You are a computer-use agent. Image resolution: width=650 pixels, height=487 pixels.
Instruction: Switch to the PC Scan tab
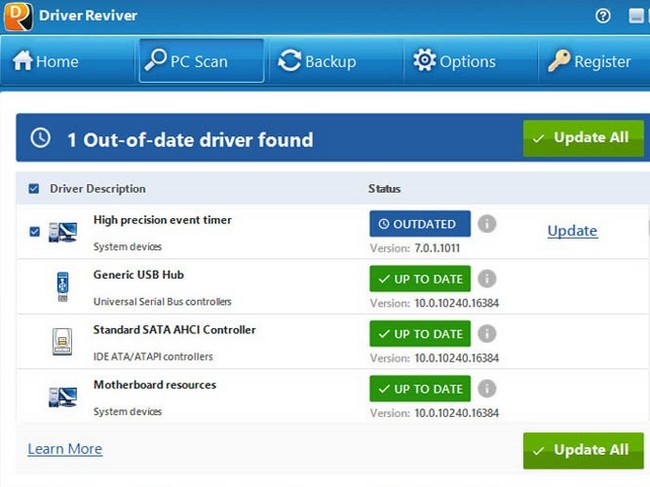201,61
